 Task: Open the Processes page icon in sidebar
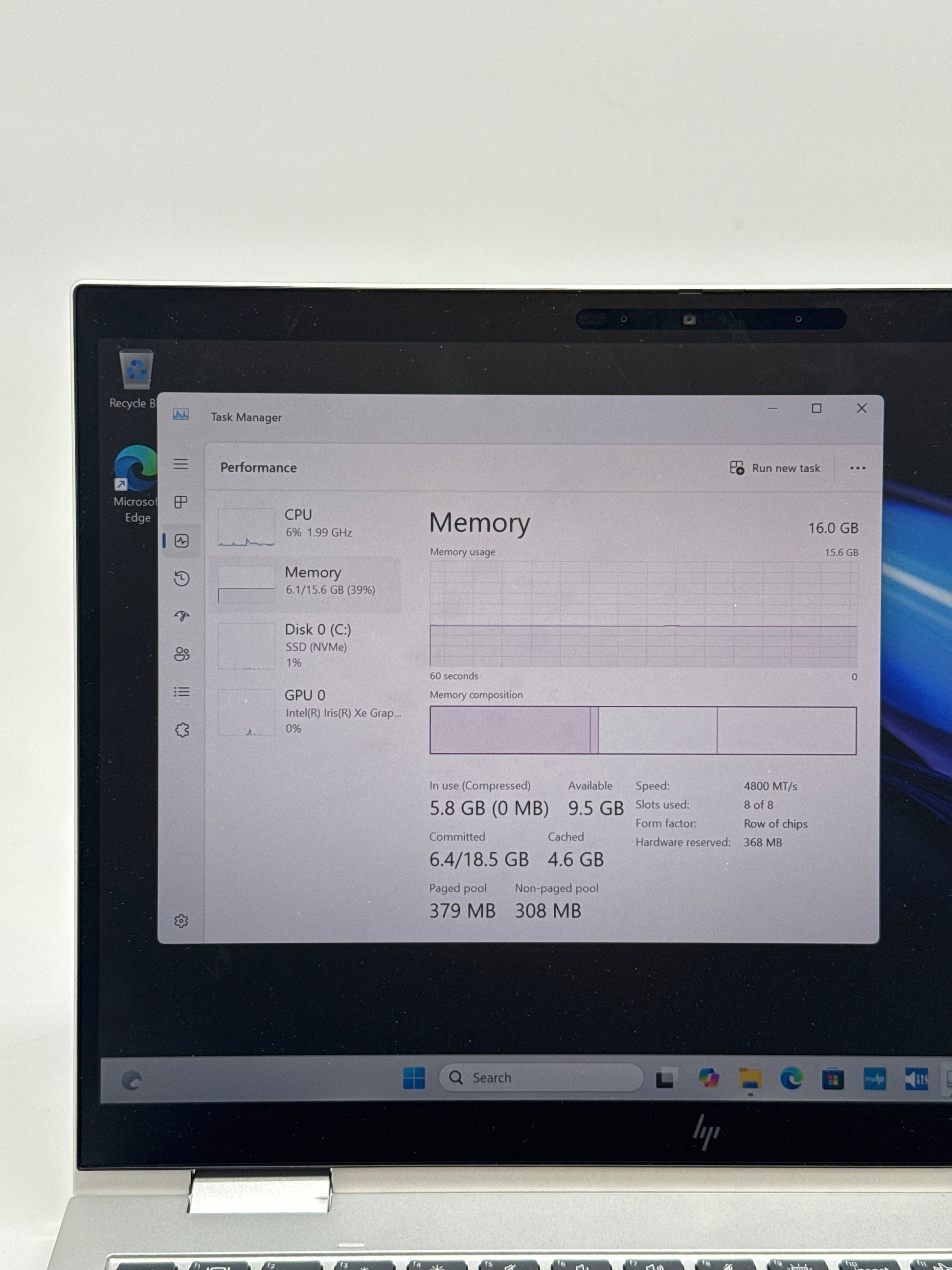point(181,502)
